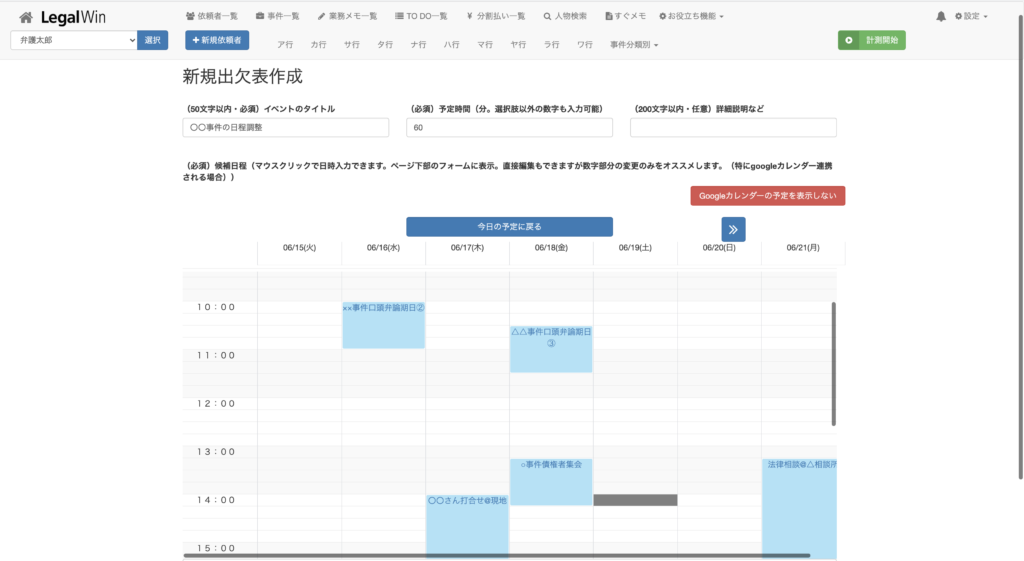Screen dimensions: 1024x561
Task: Expand the お役立ち機能 dropdown menu
Action: coord(691,17)
